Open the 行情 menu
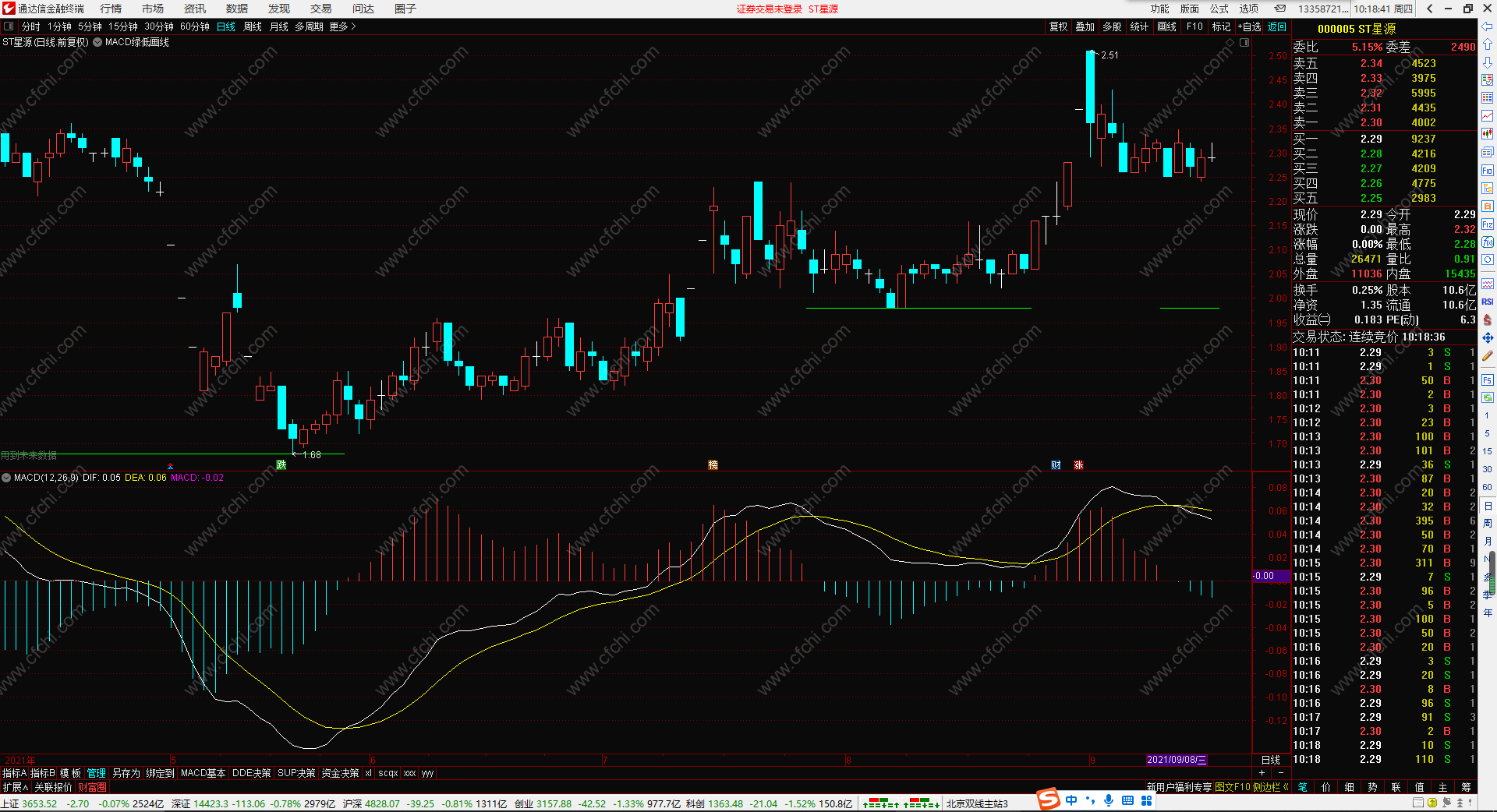 tap(111, 9)
